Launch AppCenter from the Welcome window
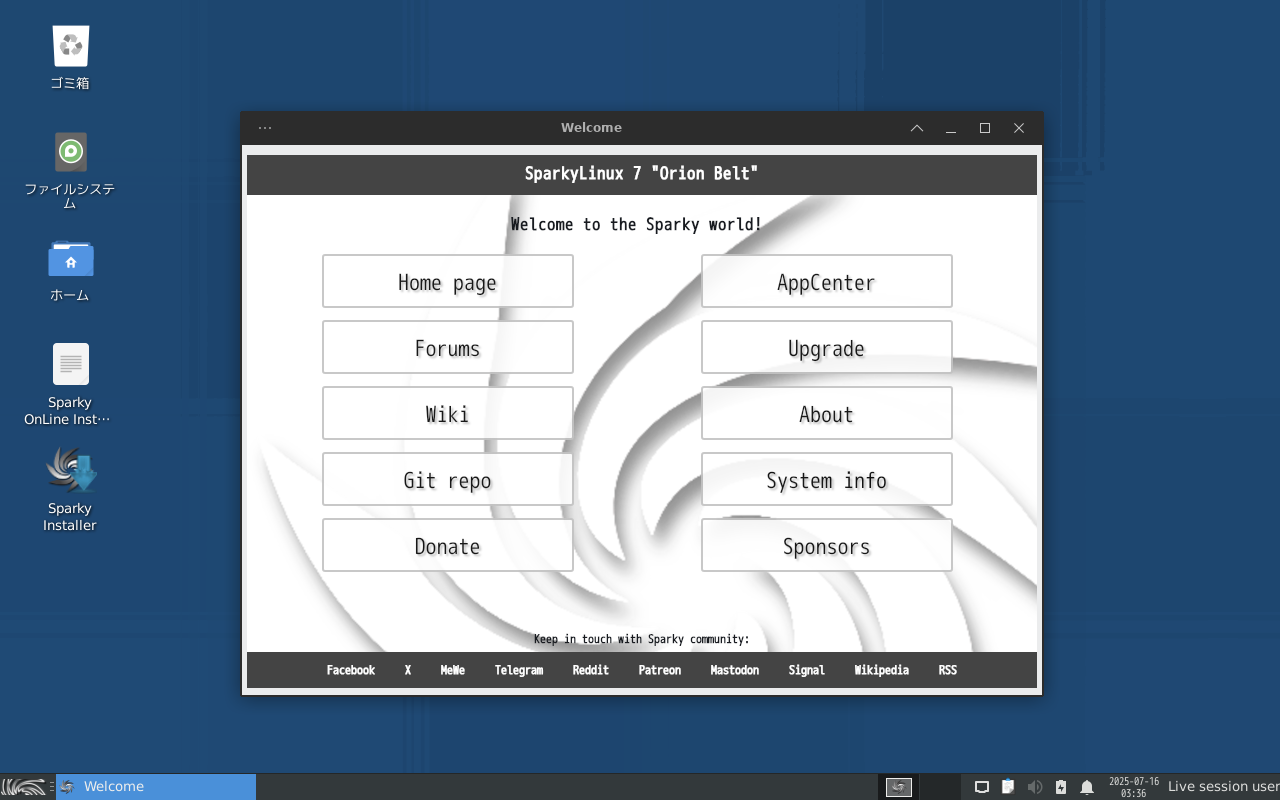This screenshot has width=1280, height=800. (827, 281)
